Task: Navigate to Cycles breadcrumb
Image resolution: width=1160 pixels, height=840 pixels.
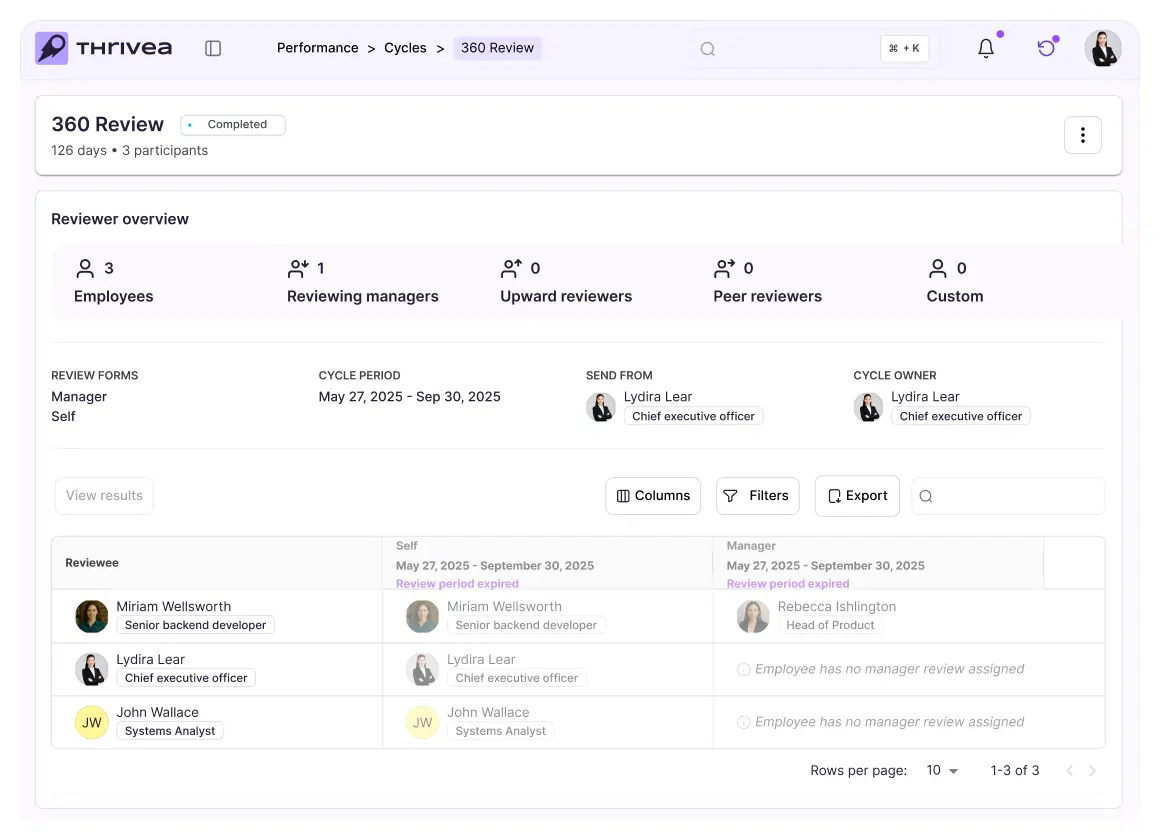Action: point(405,48)
